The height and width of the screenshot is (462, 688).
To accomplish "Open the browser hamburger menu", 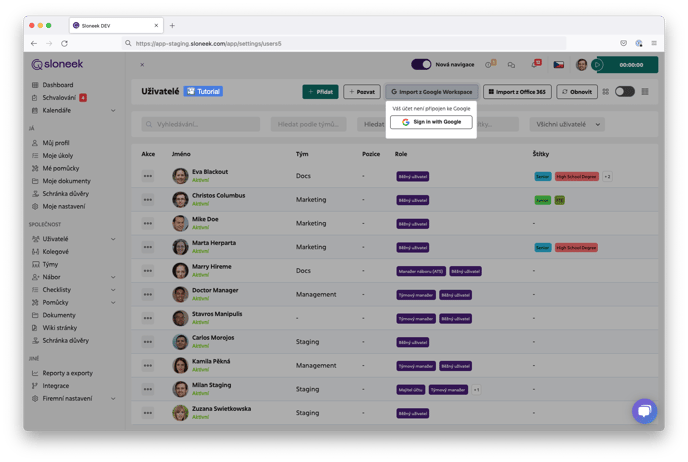I will (654, 43).
